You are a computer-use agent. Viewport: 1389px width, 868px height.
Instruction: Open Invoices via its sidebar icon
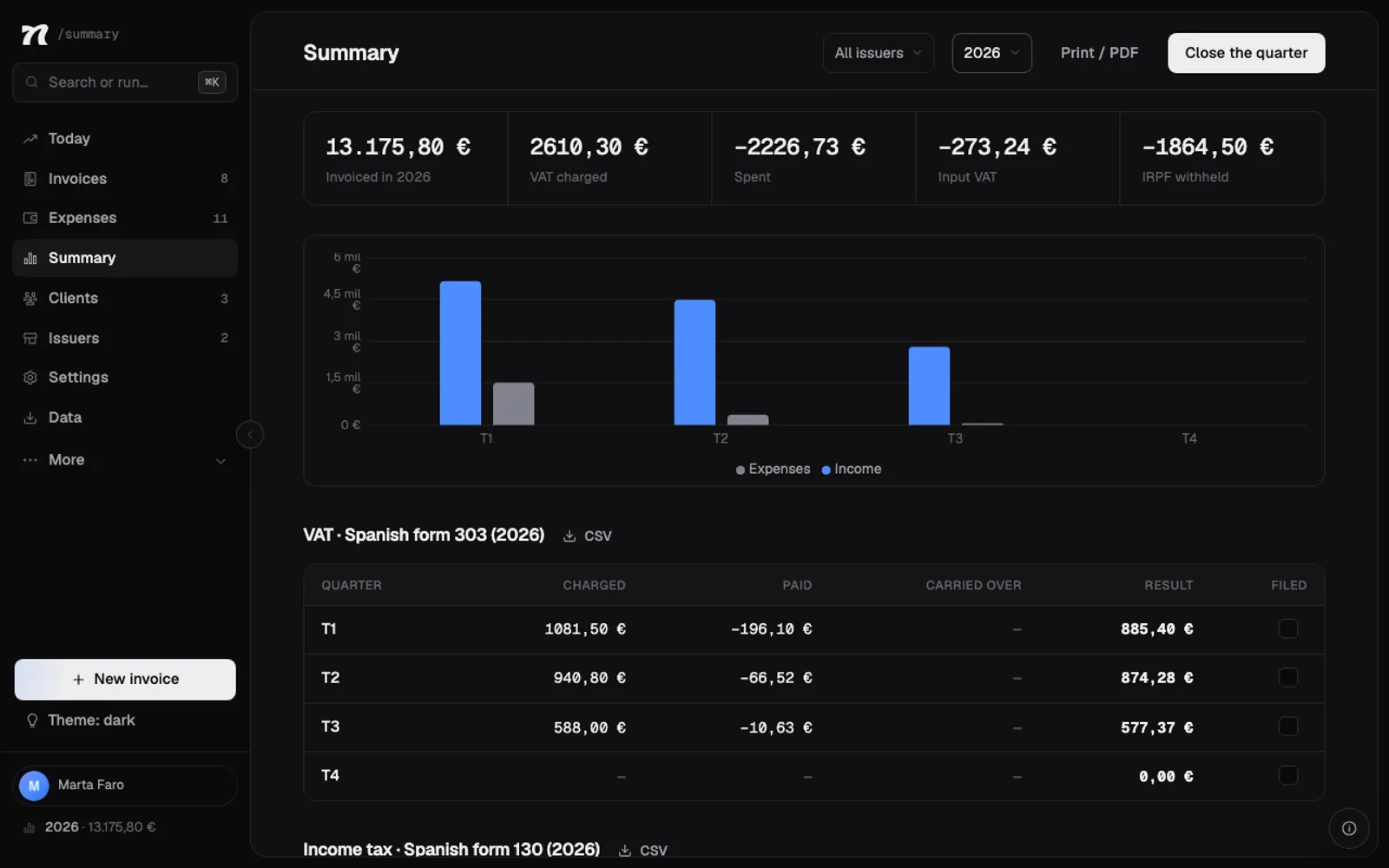[30, 179]
